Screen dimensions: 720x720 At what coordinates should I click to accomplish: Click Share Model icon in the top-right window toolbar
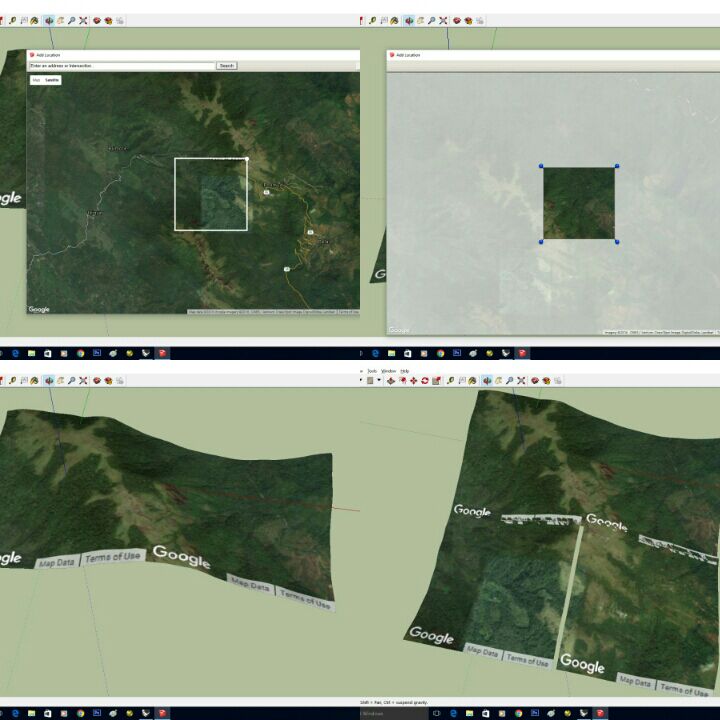(479, 21)
